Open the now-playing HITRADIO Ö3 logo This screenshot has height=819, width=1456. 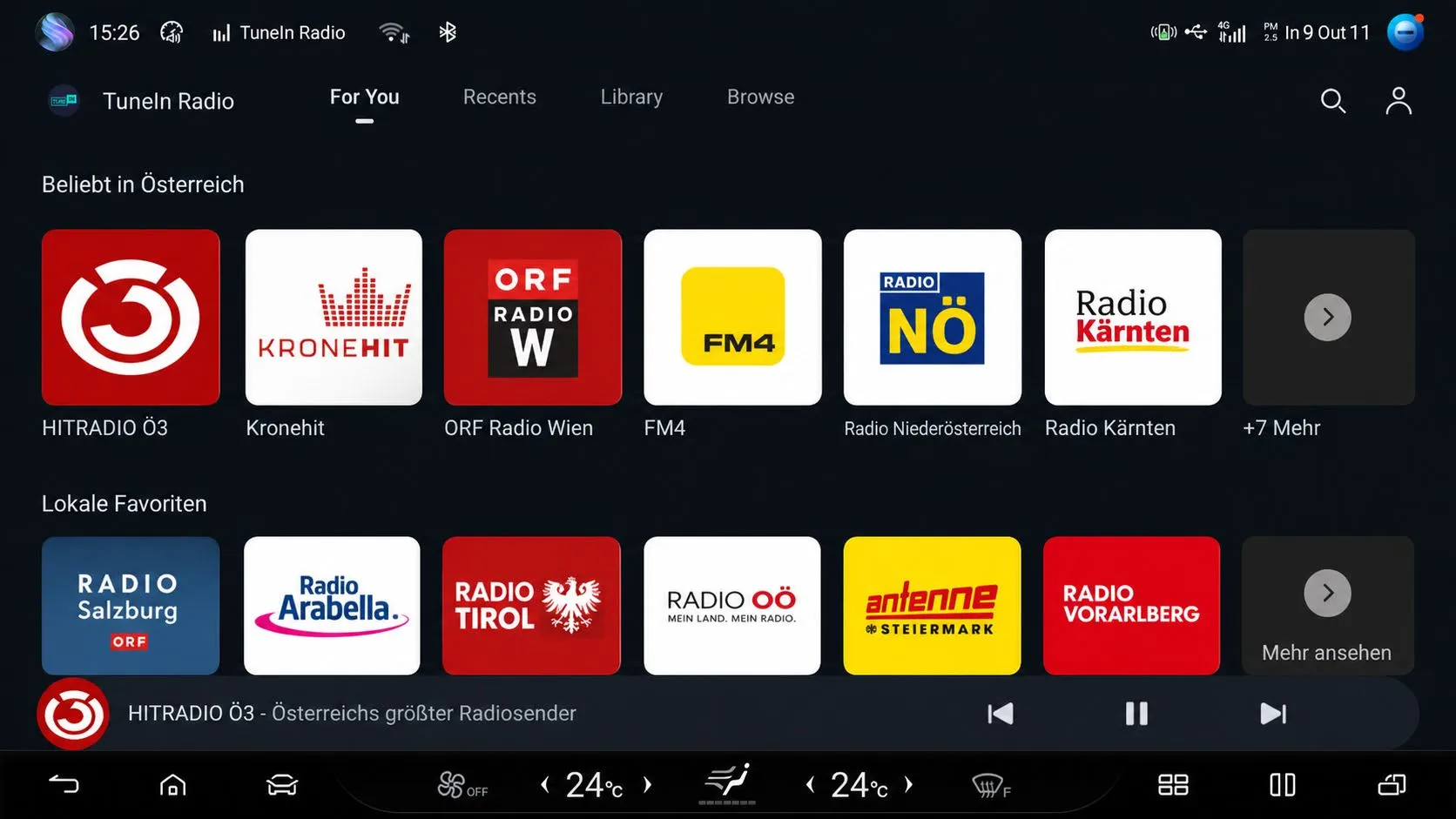tap(73, 714)
